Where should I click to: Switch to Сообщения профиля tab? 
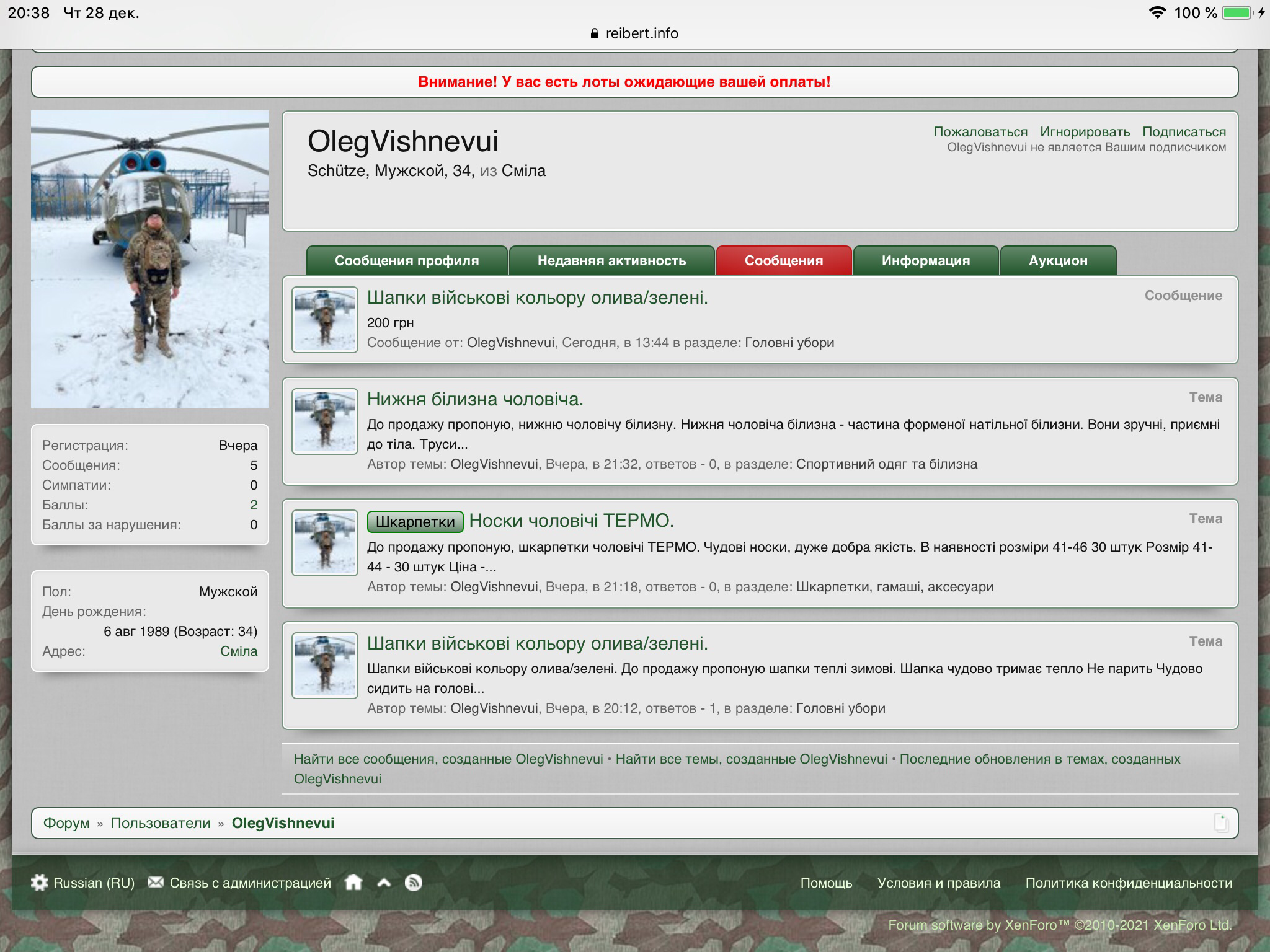407,261
